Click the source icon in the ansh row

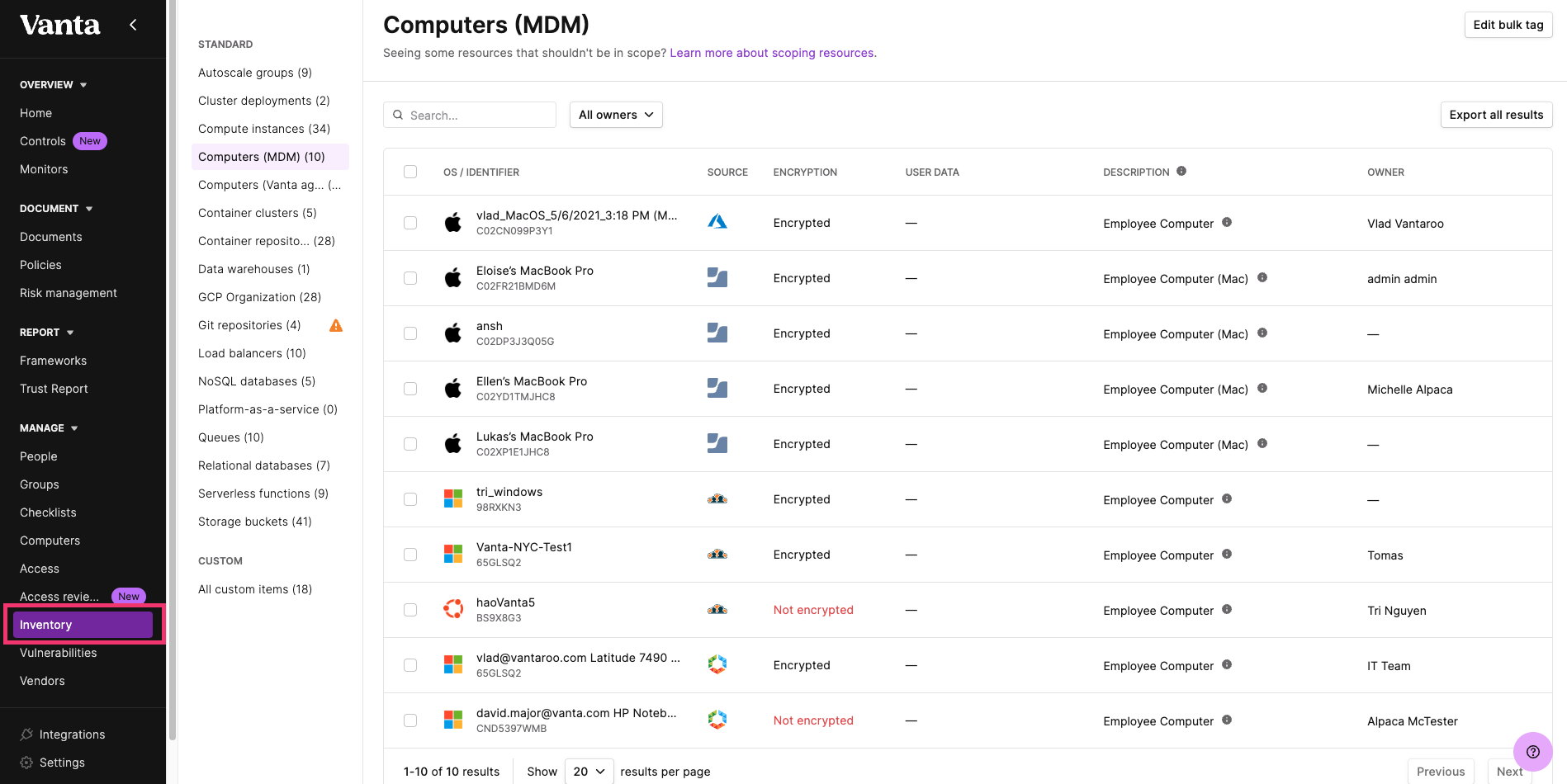click(x=717, y=333)
